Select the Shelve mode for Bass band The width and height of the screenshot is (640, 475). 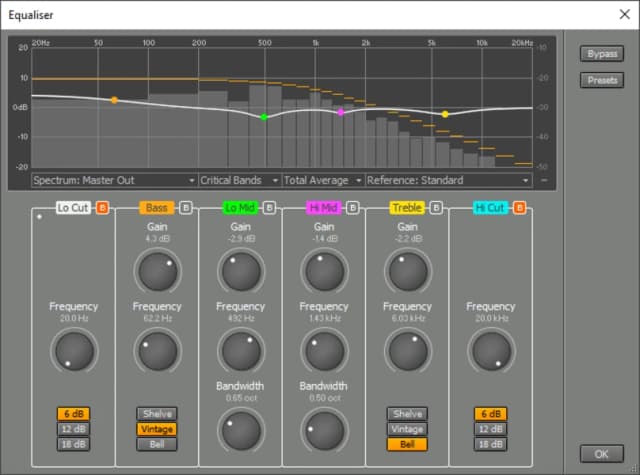[x=157, y=414]
